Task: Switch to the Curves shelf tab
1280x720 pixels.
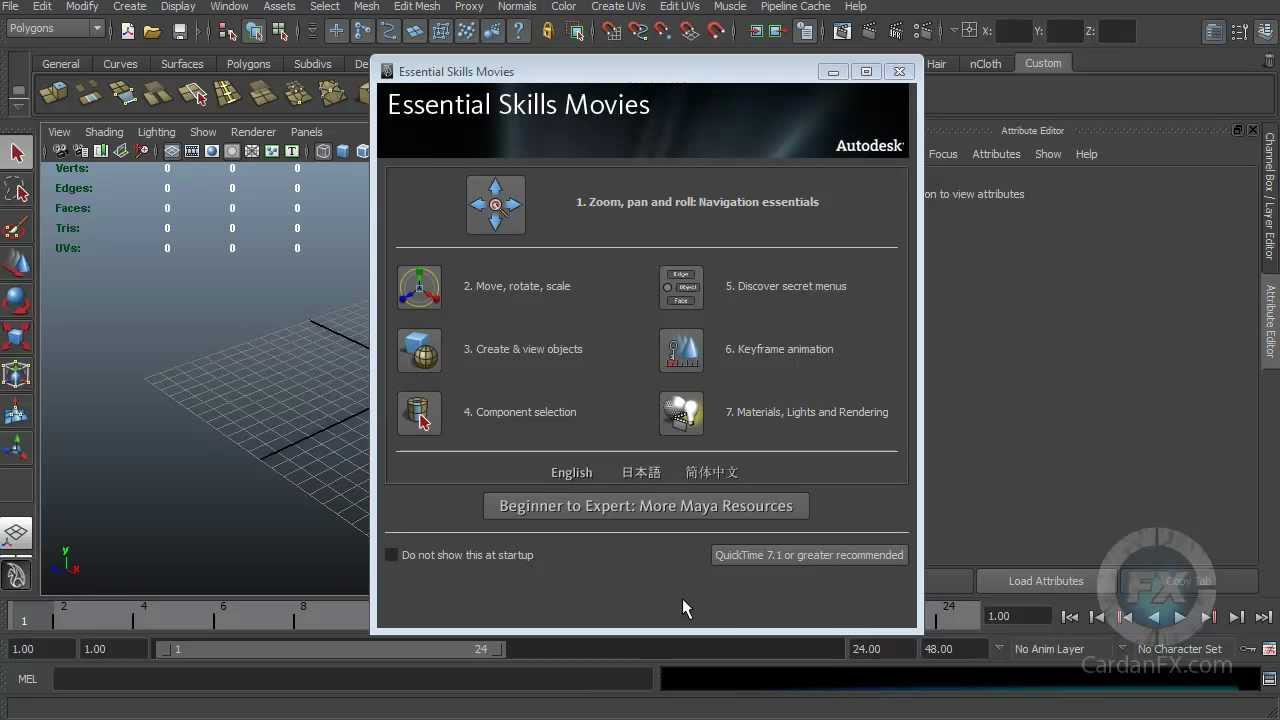Action: (x=120, y=64)
